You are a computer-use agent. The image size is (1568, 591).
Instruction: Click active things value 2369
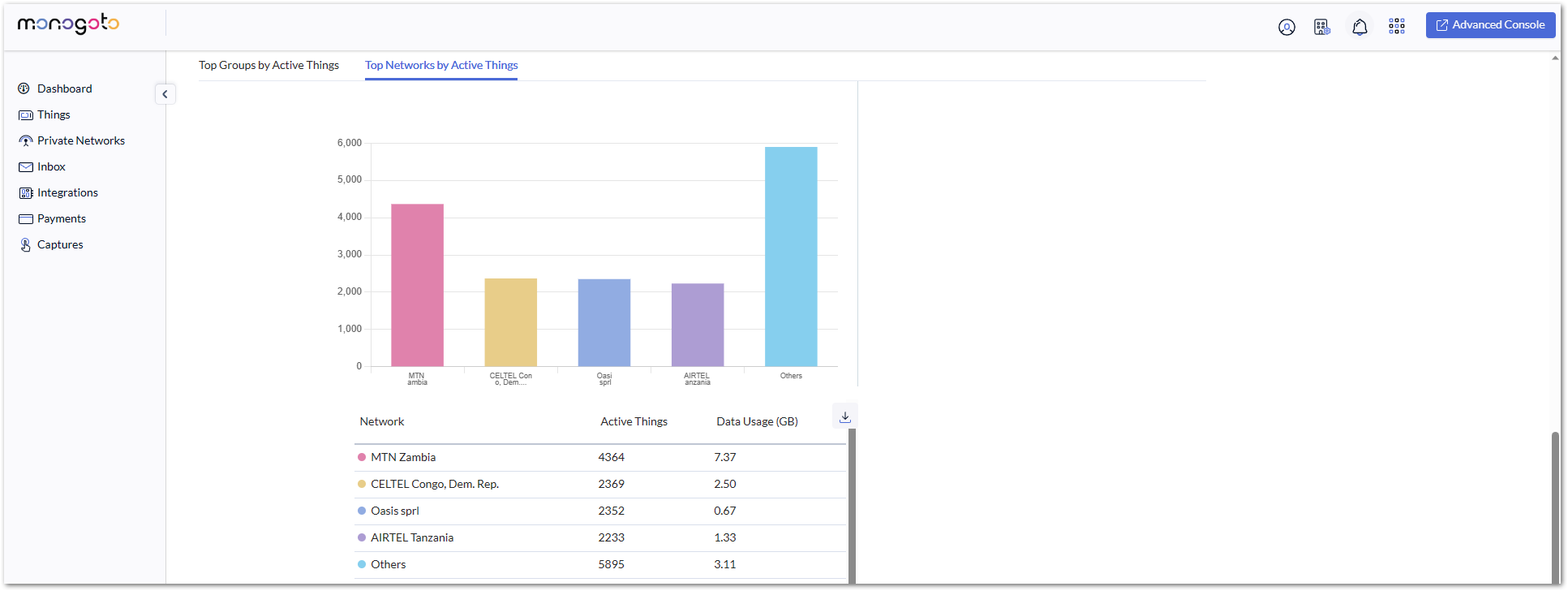point(612,484)
